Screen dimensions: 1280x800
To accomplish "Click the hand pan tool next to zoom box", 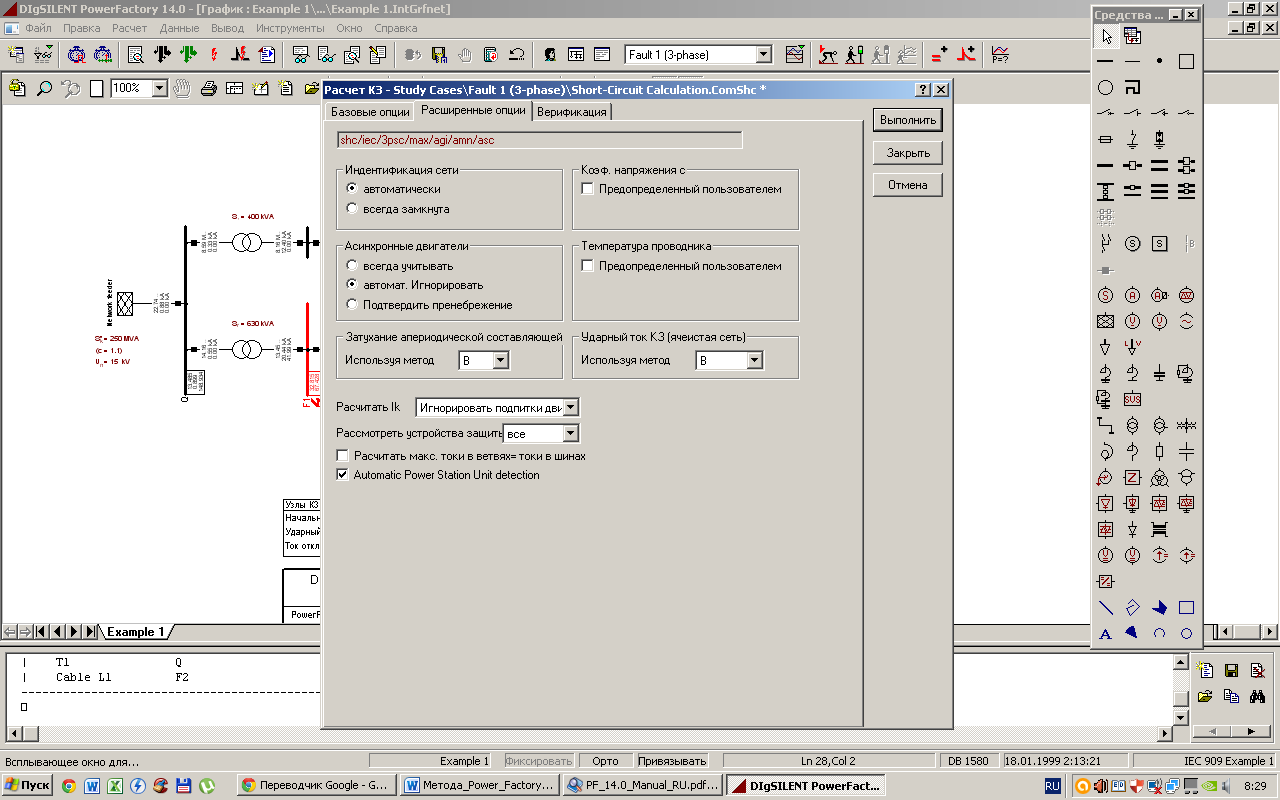I will point(183,88).
